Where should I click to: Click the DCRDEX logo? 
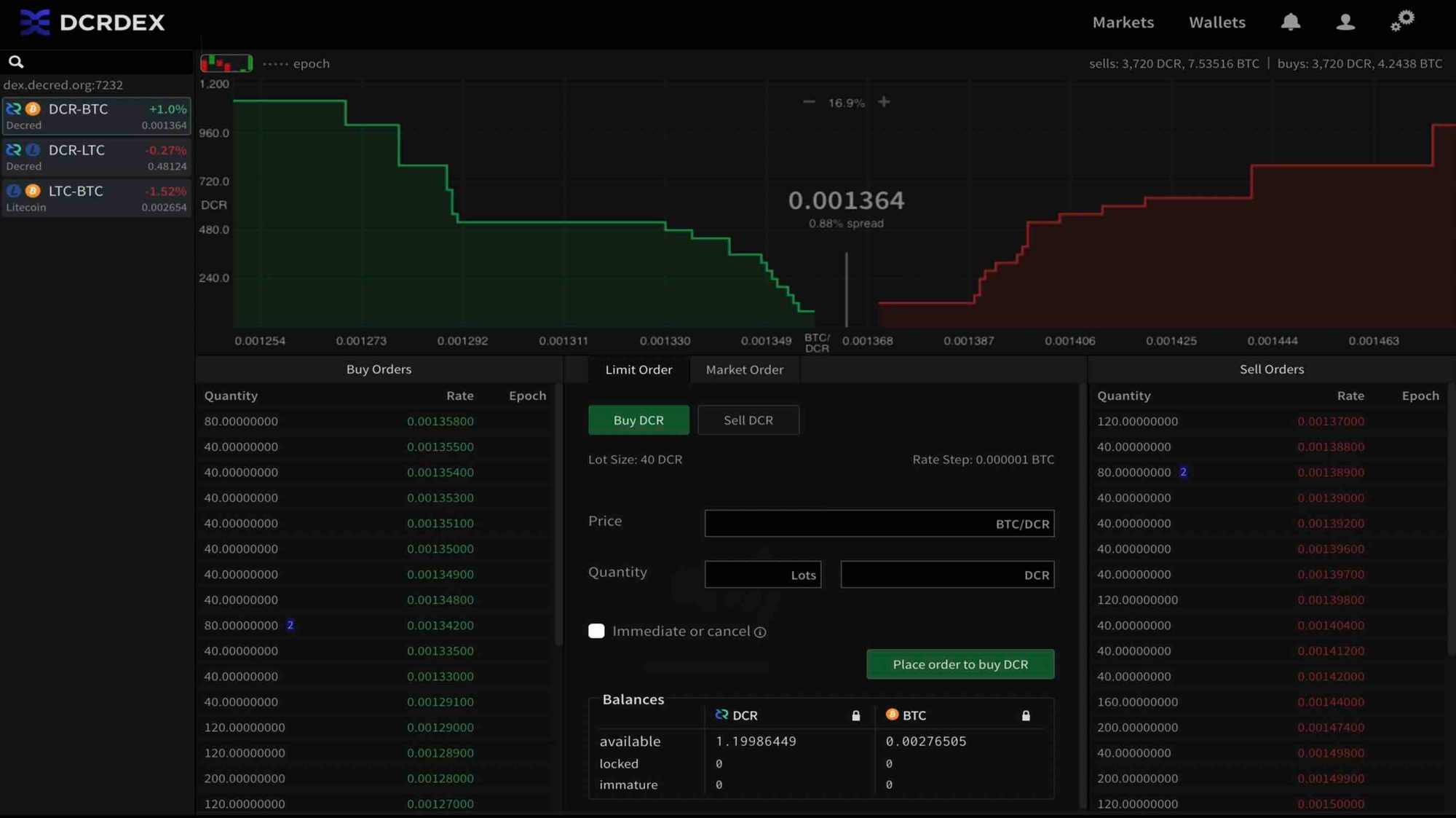point(92,23)
